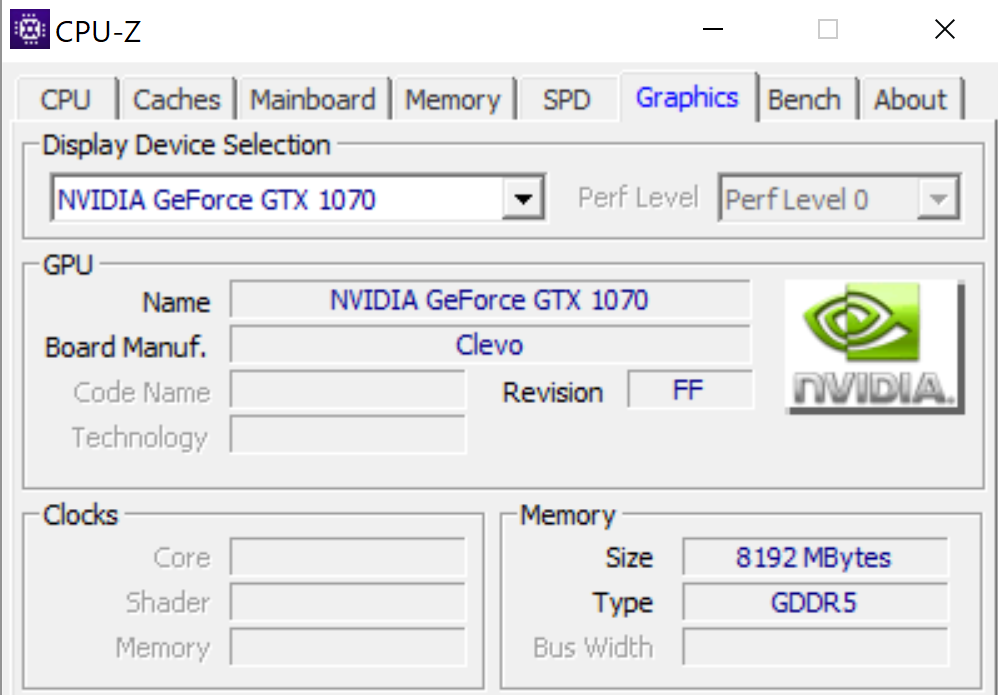Click the empty Bus Width field
The image size is (998, 695).
click(814, 647)
